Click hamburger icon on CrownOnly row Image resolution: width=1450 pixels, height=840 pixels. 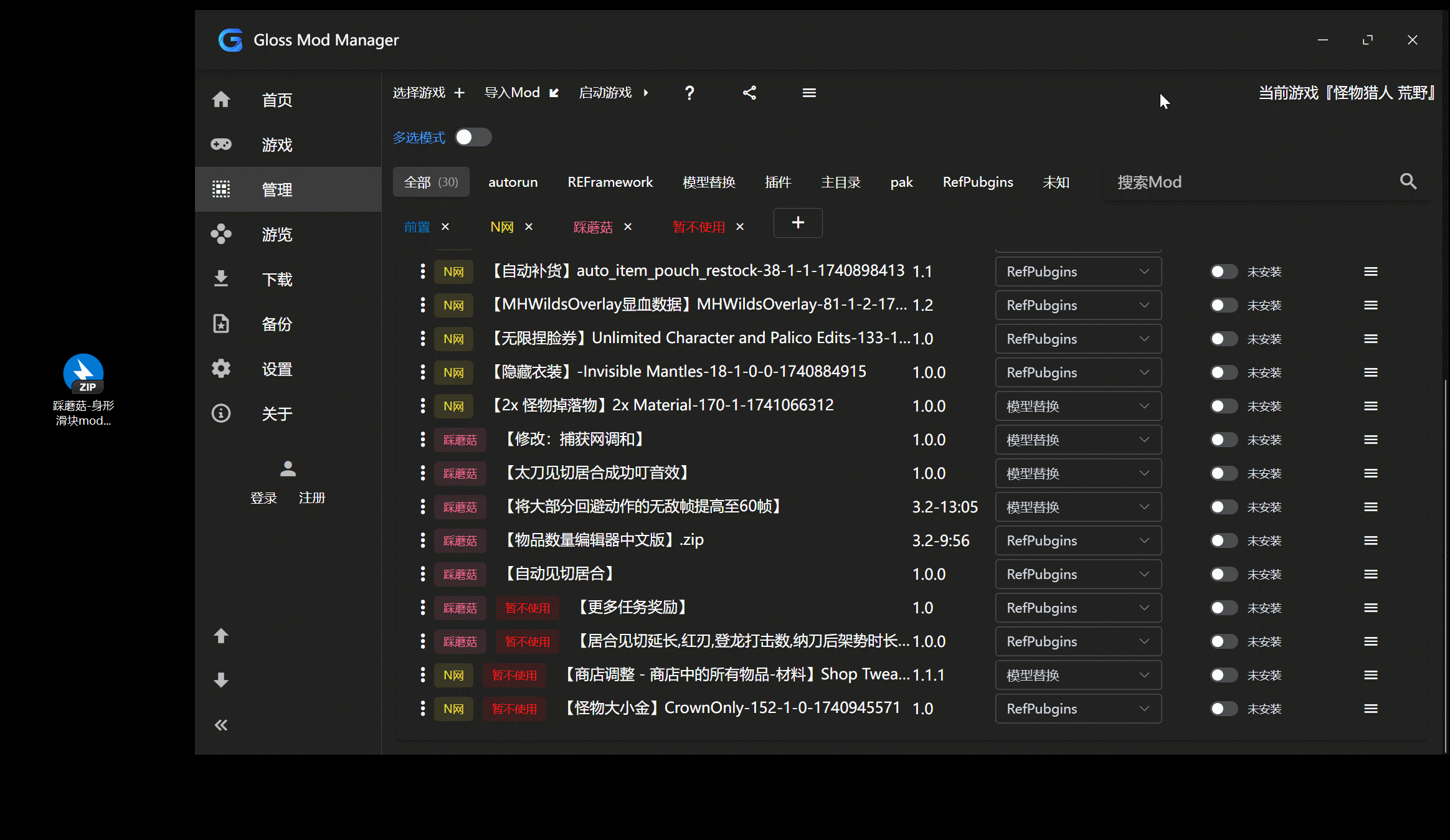coord(1370,709)
